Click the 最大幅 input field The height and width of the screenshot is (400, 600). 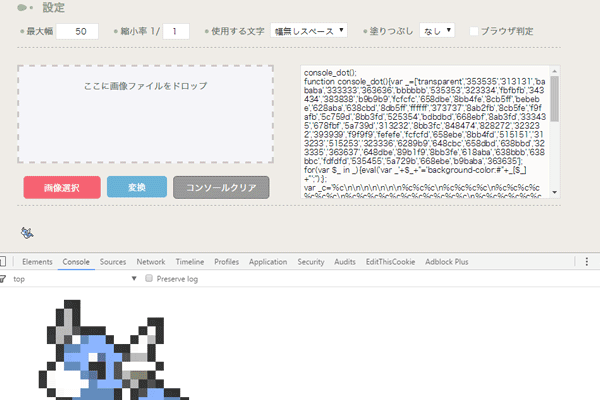tap(77, 31)
